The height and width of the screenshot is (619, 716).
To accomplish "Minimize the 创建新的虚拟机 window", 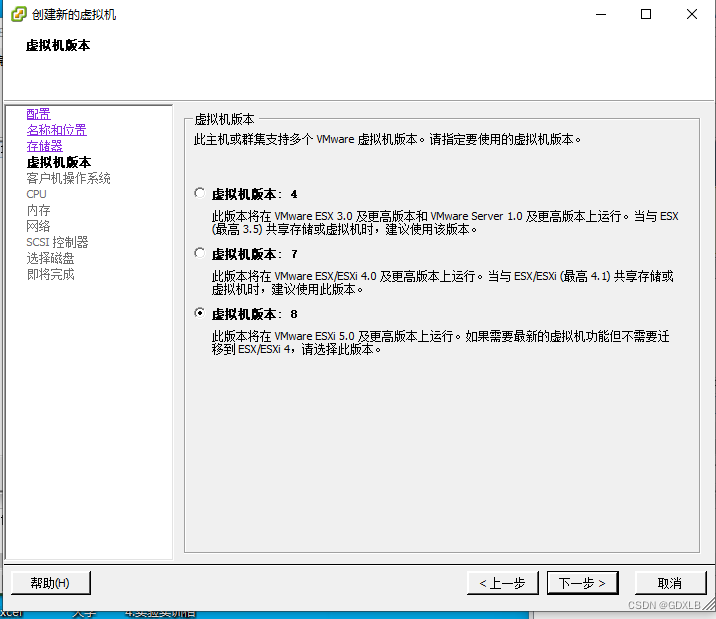I will click(x=601, y=14).
